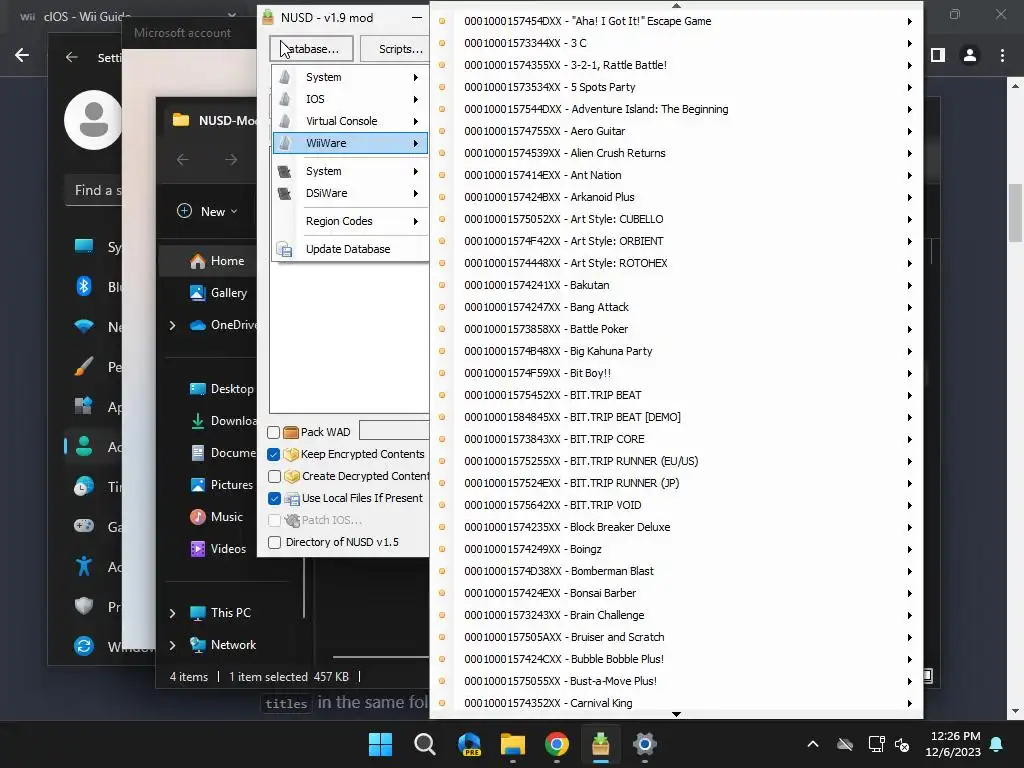
Task: Open Copilot preview taskbar icon
Action: 469,744
